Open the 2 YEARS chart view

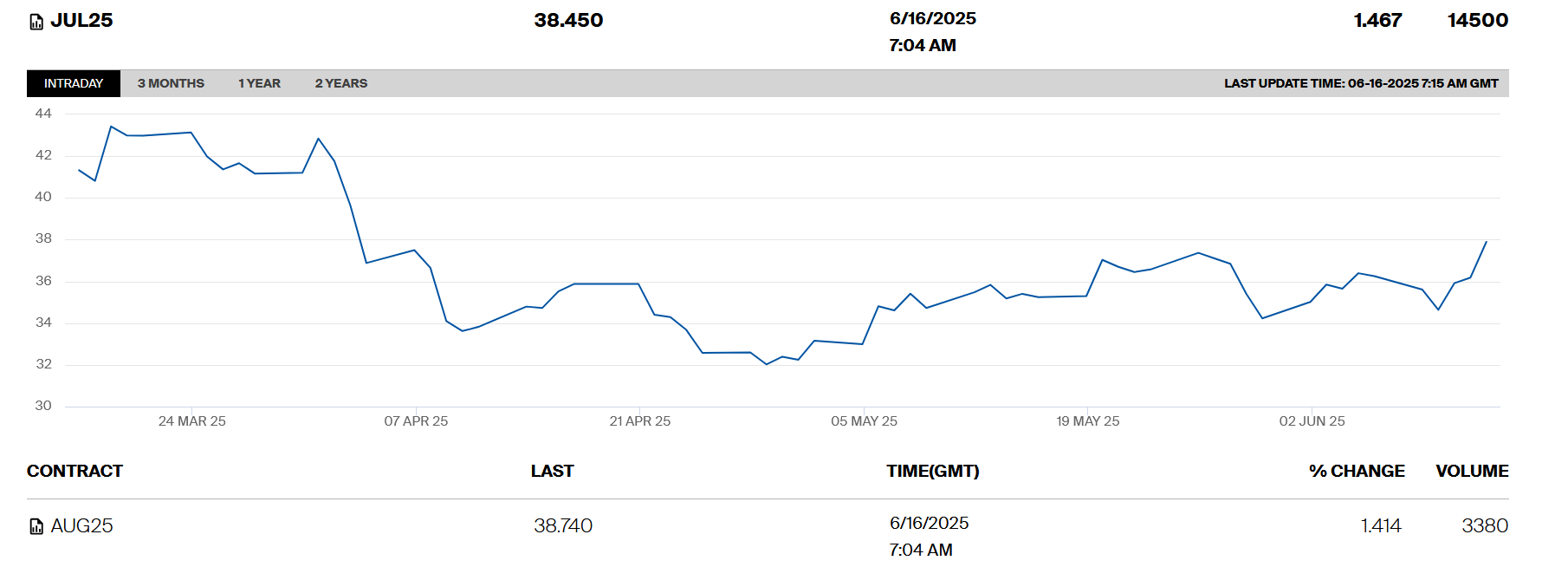coord(340,83)
